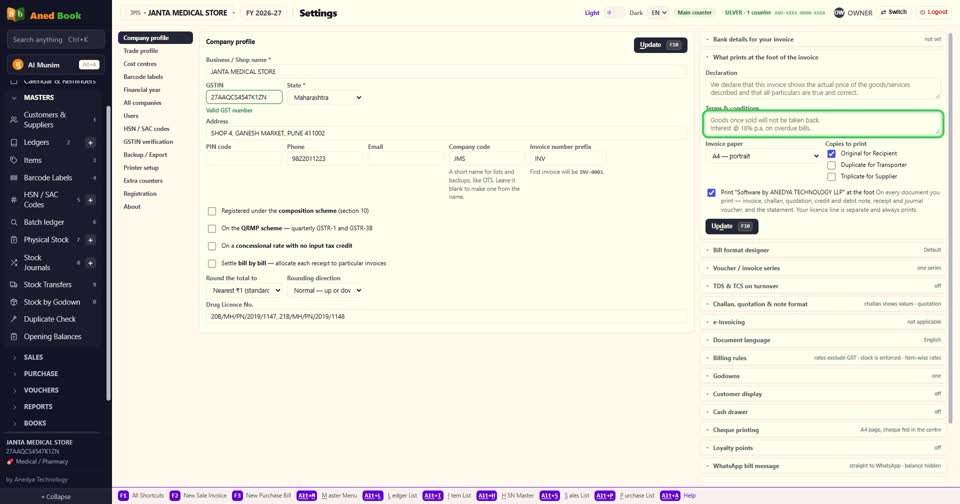Viewport: 960px width, 504px height.
Task: Click the Al Munim assistant avatar icon
Action: (x=18, y=64)
